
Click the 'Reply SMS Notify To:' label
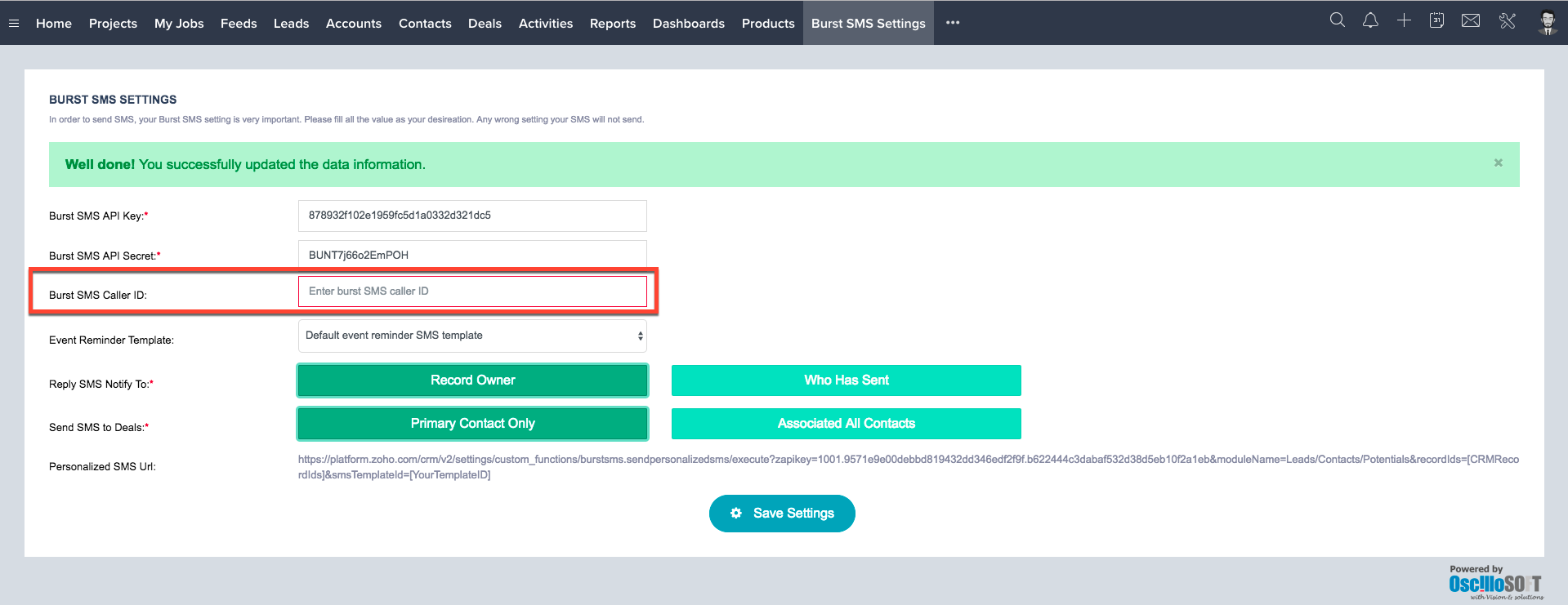(x=101, y=384)
